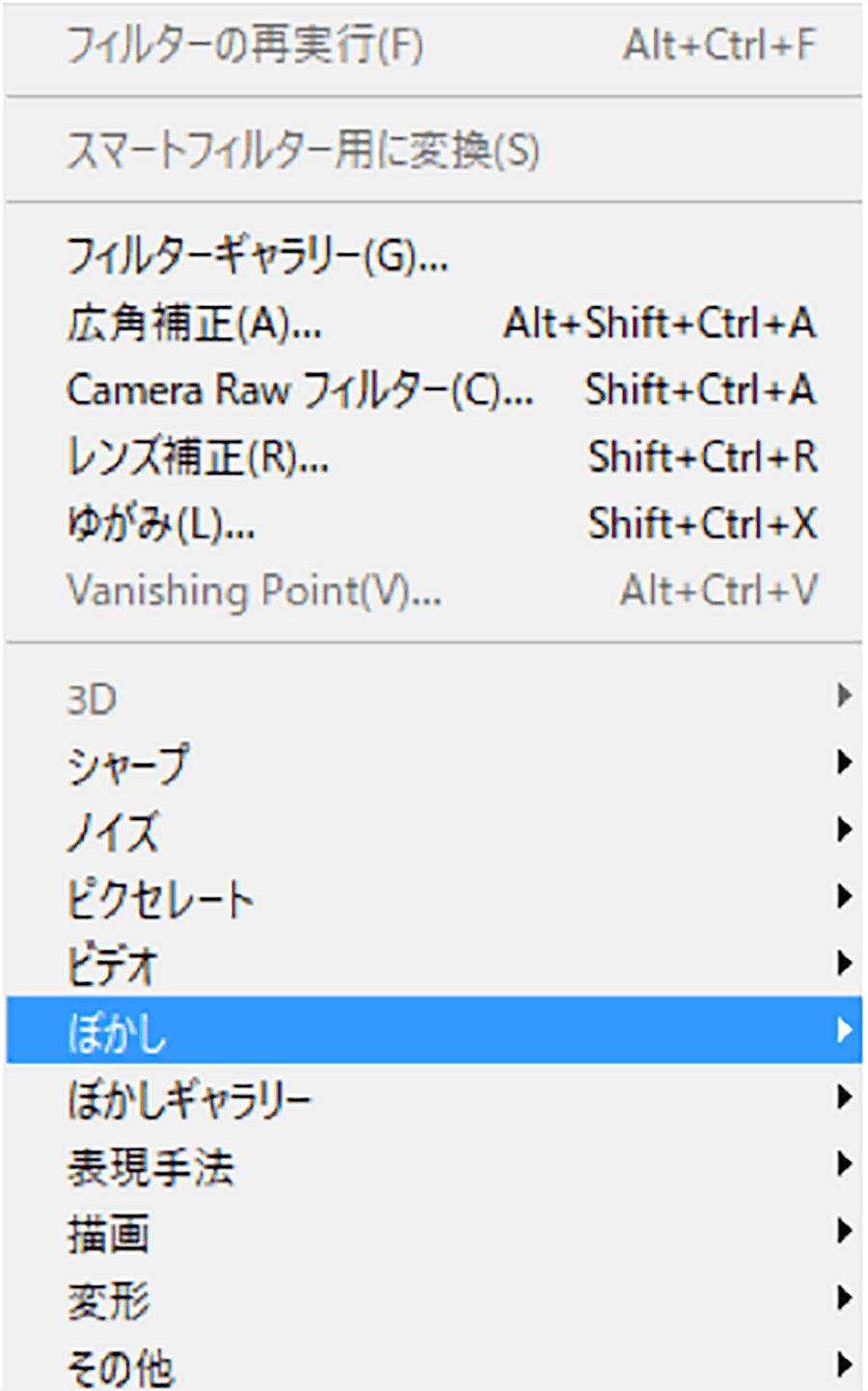
Task: Select スマートフィルター用に変換 menu entry
Action: (303, 151)
